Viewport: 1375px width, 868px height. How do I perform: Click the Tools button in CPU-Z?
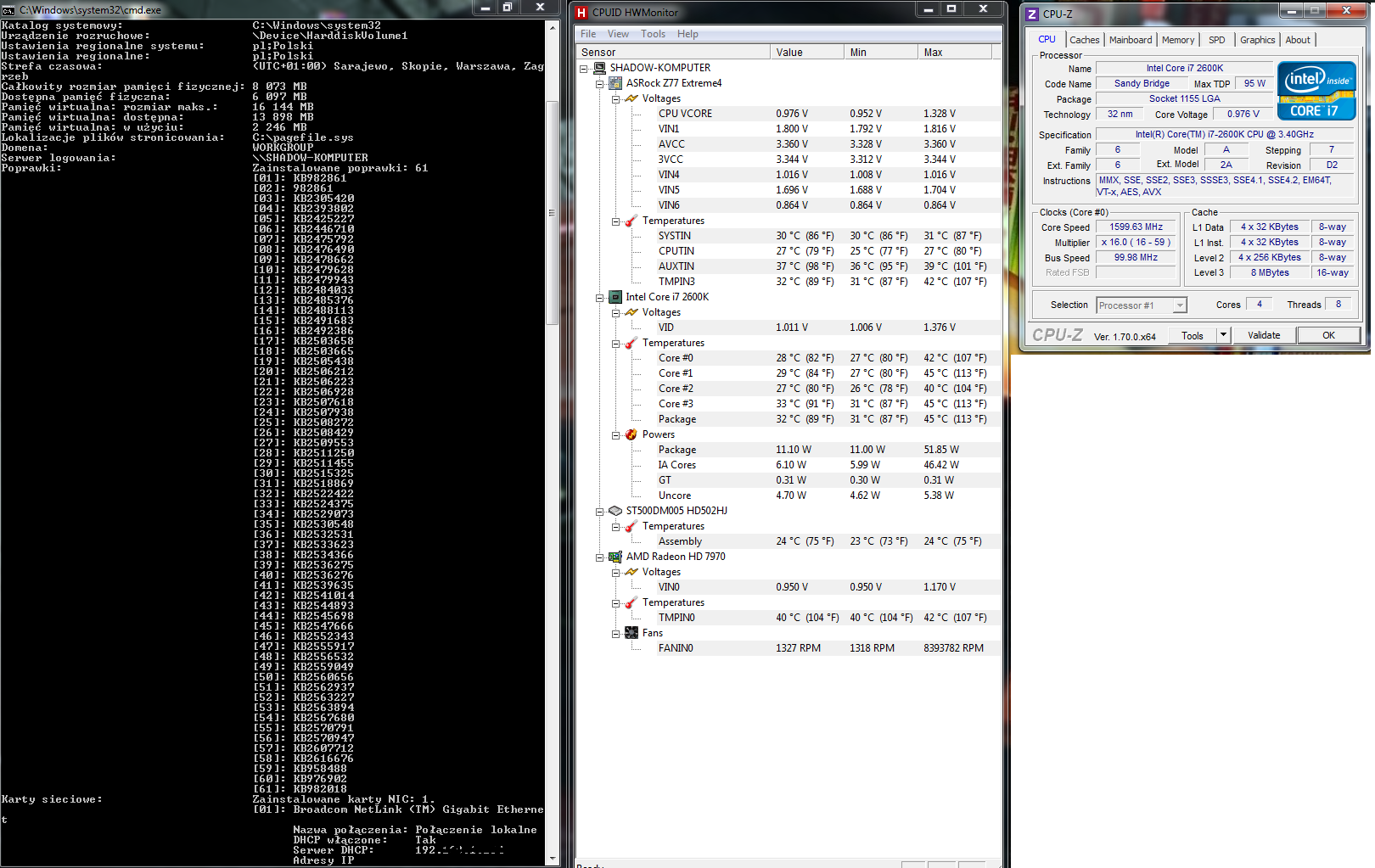(x=1193, y=335)
